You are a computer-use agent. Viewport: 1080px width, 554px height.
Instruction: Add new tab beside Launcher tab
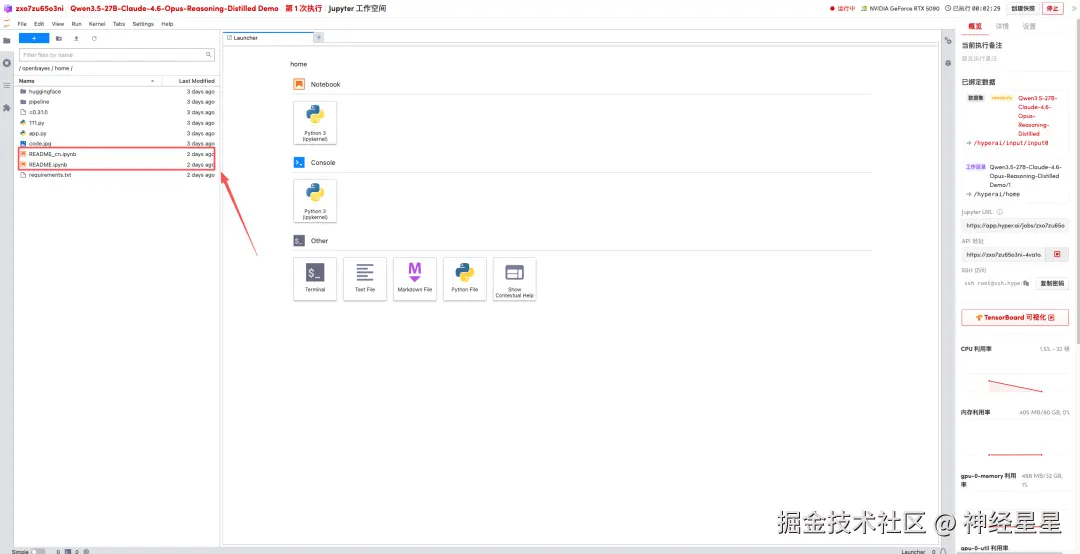pos(318,37)
